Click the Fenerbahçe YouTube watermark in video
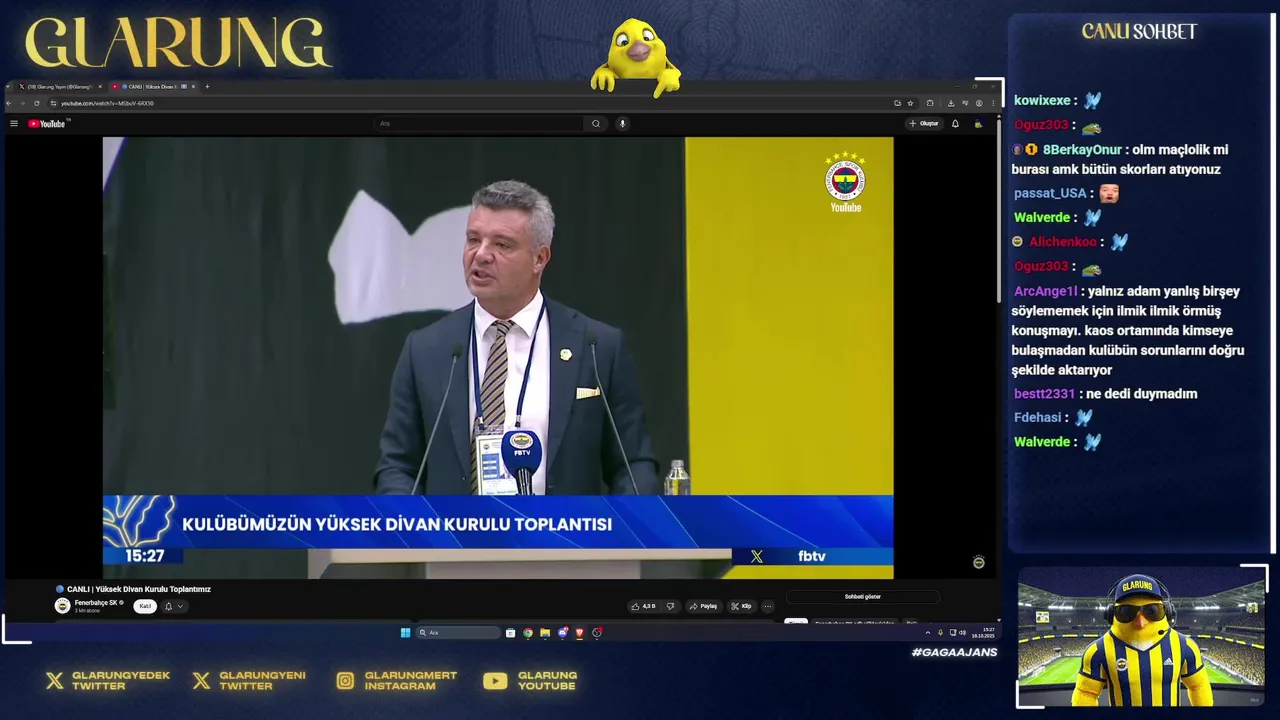This screenshot has width=1280, height=720. point(845,182)
